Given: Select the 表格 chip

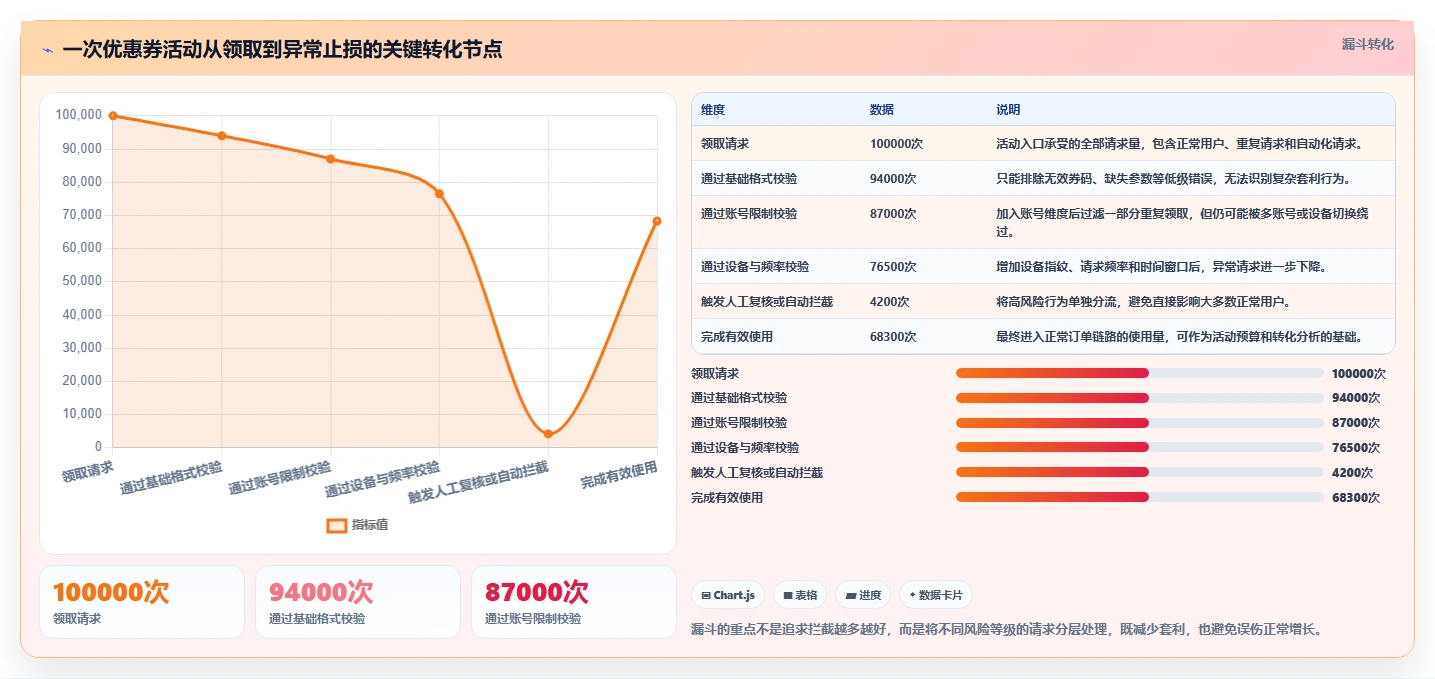Looking at the screenshot, I should click(x=800, y=595).
